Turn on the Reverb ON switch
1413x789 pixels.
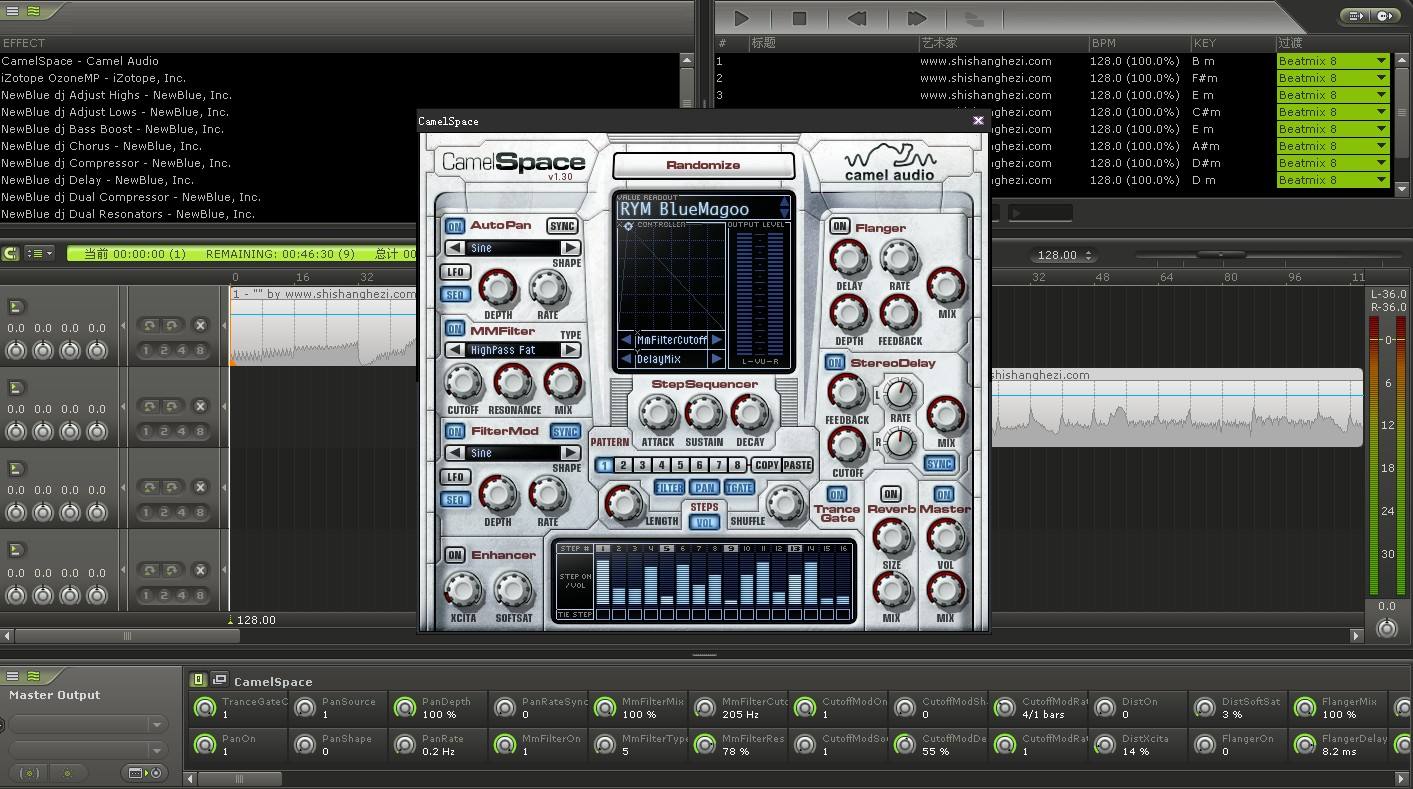tap(890, 494)
